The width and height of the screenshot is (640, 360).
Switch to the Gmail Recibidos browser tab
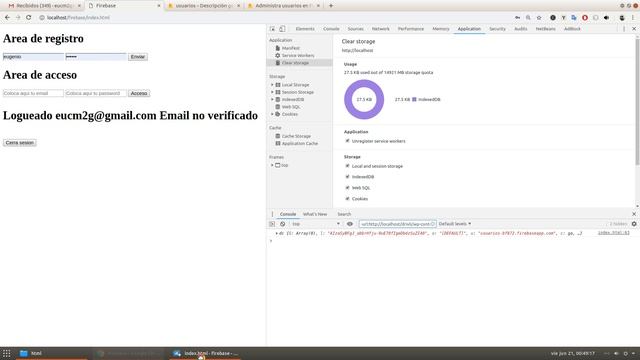44,6
